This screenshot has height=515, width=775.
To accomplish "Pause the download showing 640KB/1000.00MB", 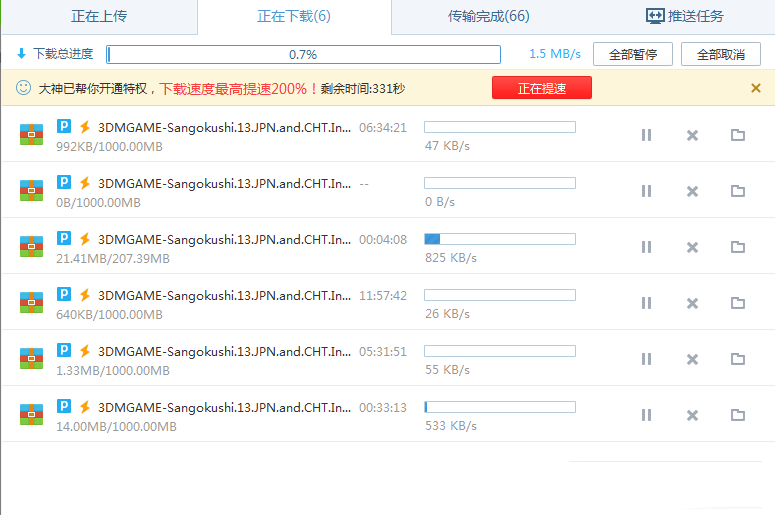I will click(x=646, y=302).
